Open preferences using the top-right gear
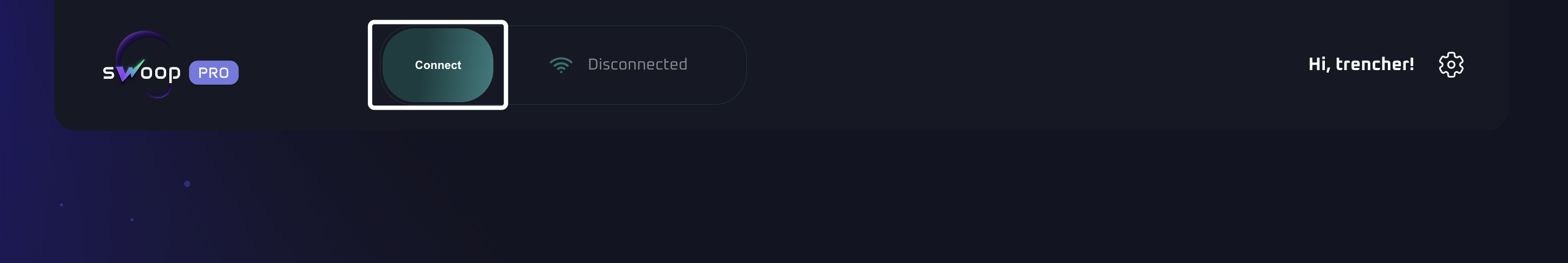1568x263 pixels. pyautogui.click(x=1451, y=65)
